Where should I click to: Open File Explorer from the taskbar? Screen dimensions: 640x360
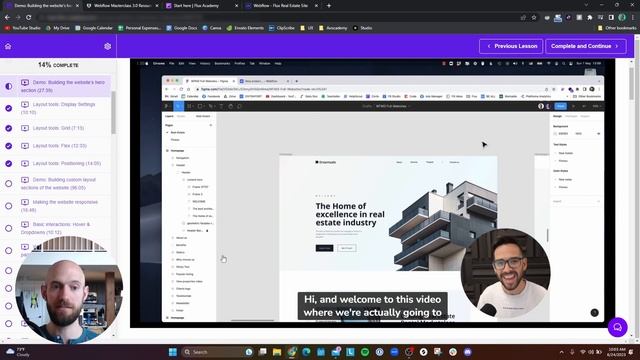click(x=277, y=352)
